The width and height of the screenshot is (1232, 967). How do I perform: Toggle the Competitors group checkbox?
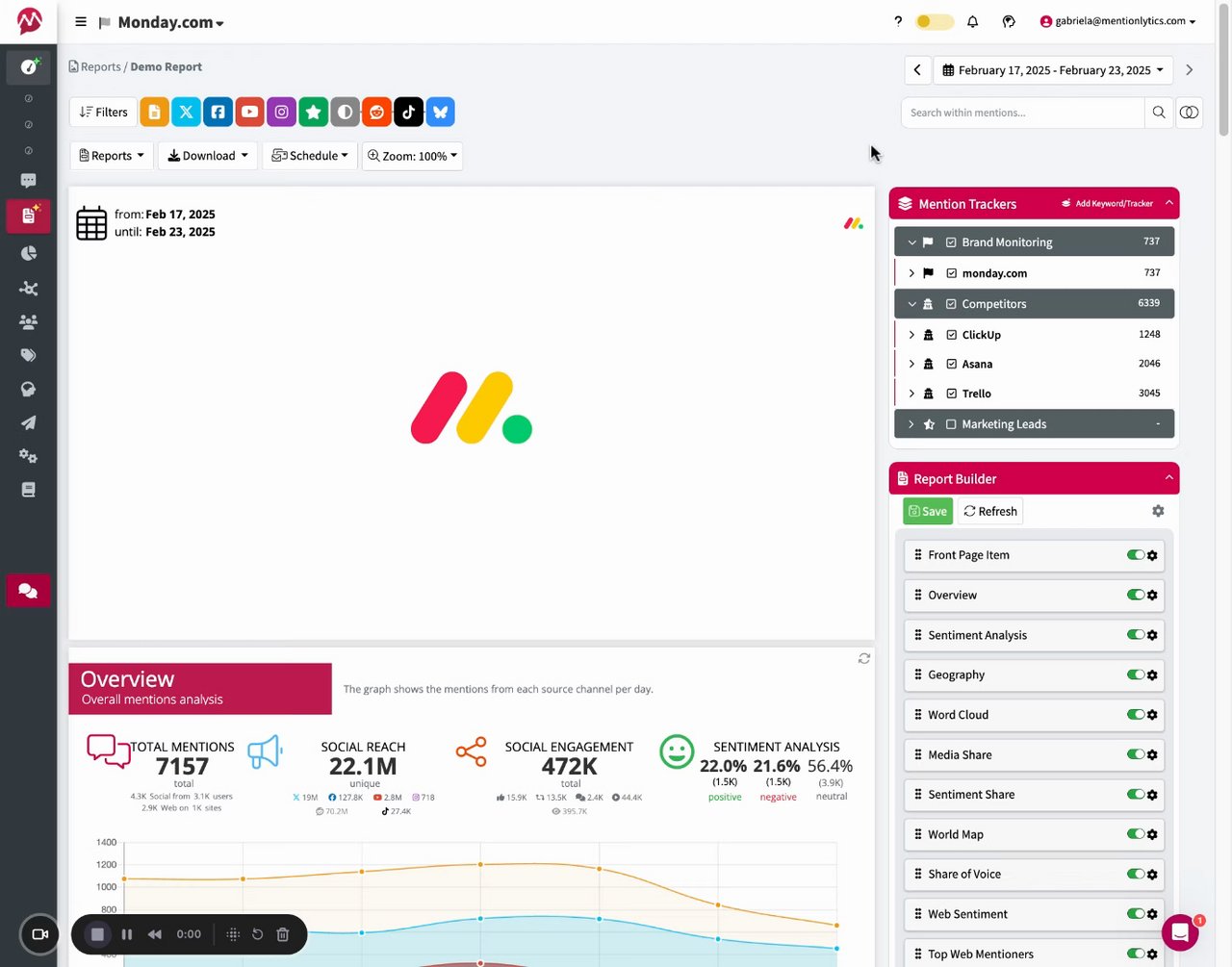tap(951, 304)
